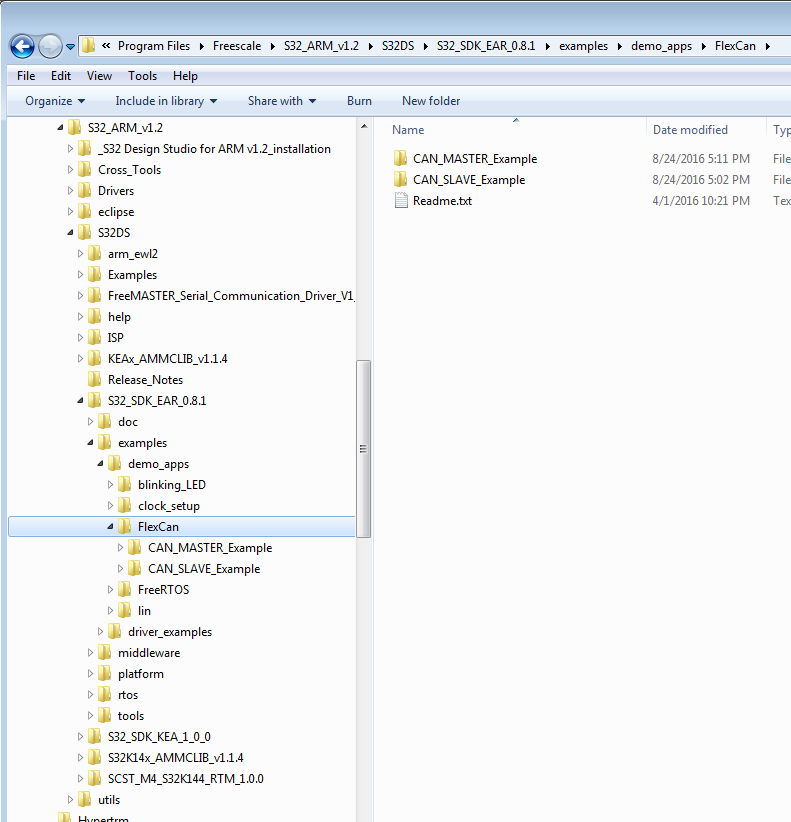Open the Help menu
The width and height of the screenshot is (791, 822).
pyautogui.click(x=186, y=76)
